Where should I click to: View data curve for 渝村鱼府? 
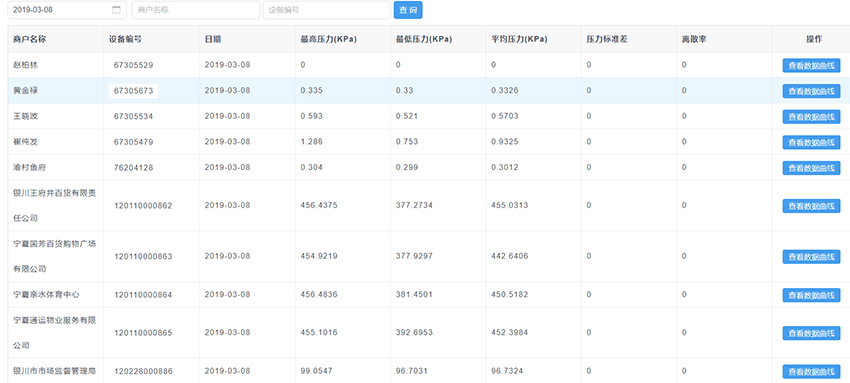pos(811,168)
